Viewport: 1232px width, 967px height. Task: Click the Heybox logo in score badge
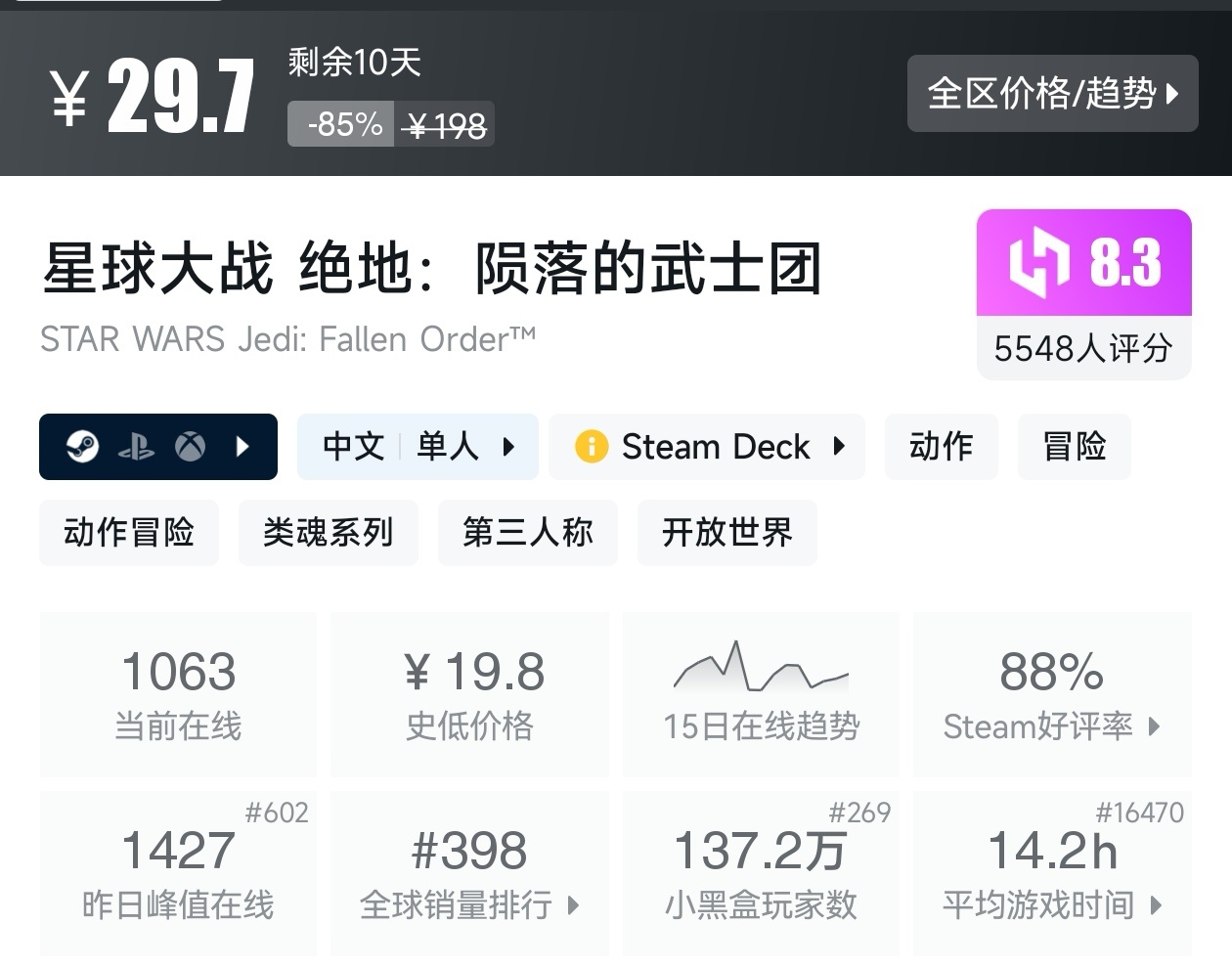click(x=1039, y=262)
